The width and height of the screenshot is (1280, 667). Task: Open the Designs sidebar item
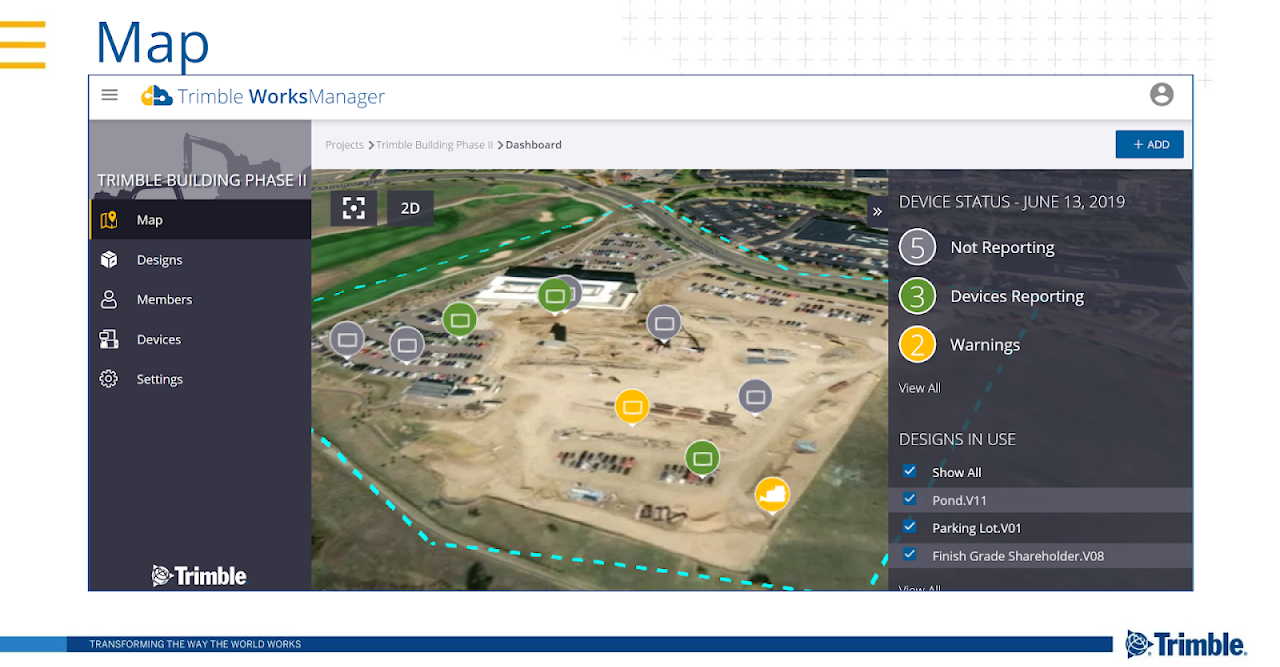(200, 259)
